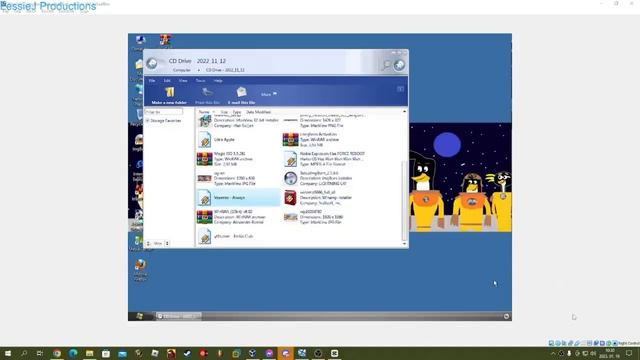The image size is (640, 360).
Task: Select the JPG image thumbnail in the left column
Action: click(x=204, y=178)
